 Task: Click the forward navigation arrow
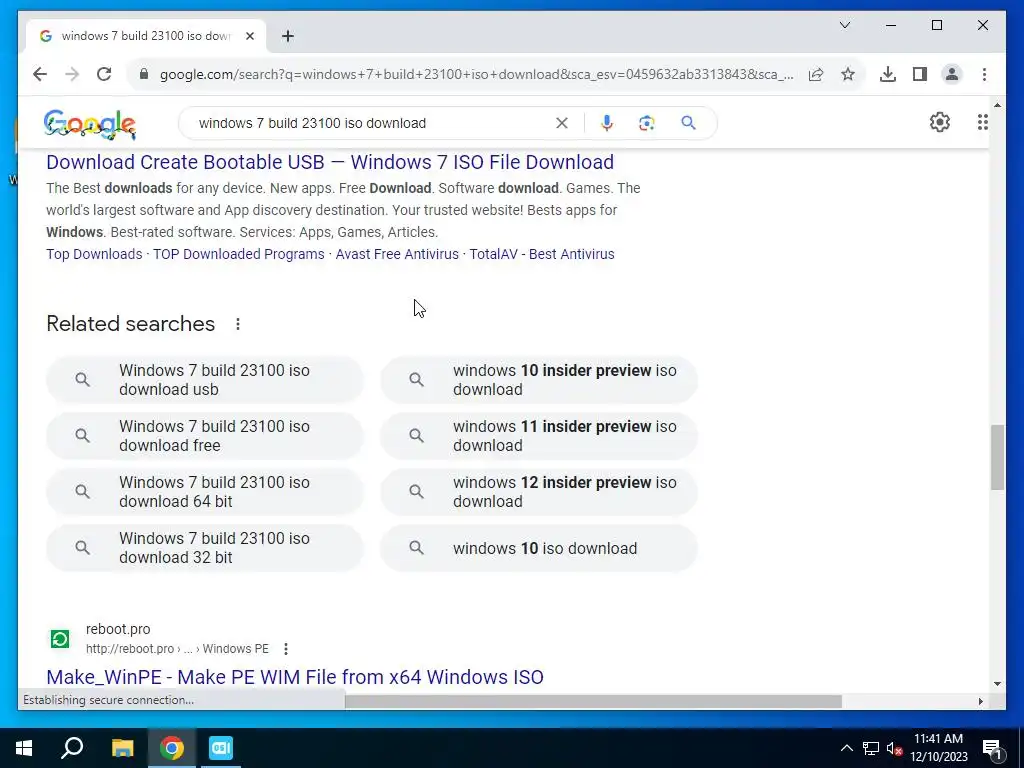pyautogui.click(x=72, y=74)
